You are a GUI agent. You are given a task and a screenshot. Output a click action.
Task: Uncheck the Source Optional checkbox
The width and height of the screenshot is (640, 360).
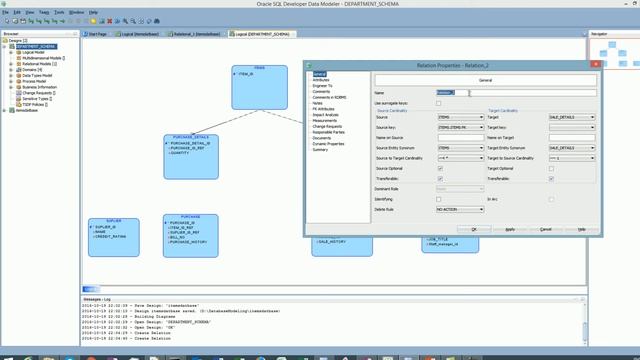440,168
